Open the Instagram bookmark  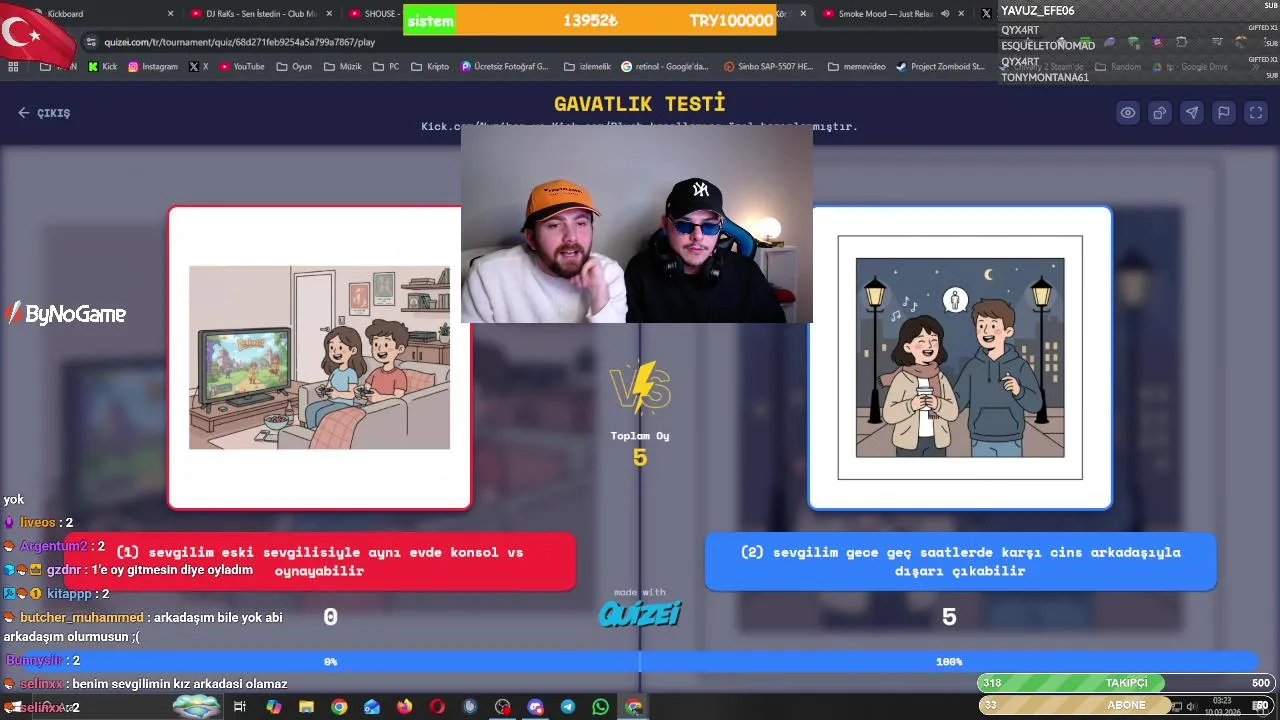[153, 67]
